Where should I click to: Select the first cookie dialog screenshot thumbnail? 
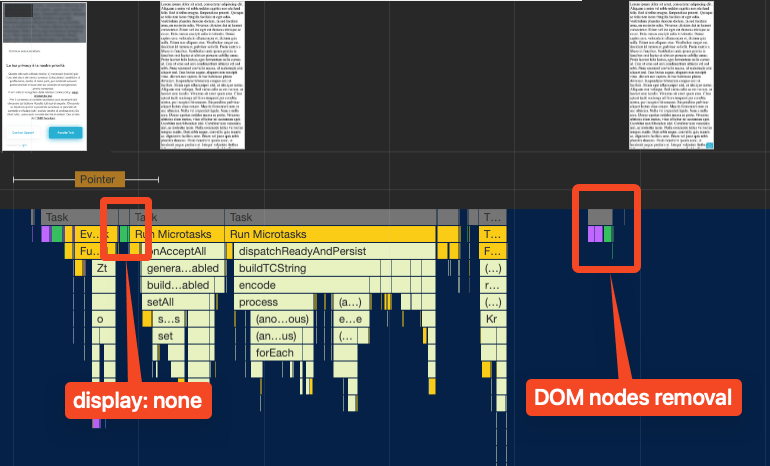[44, 76]
